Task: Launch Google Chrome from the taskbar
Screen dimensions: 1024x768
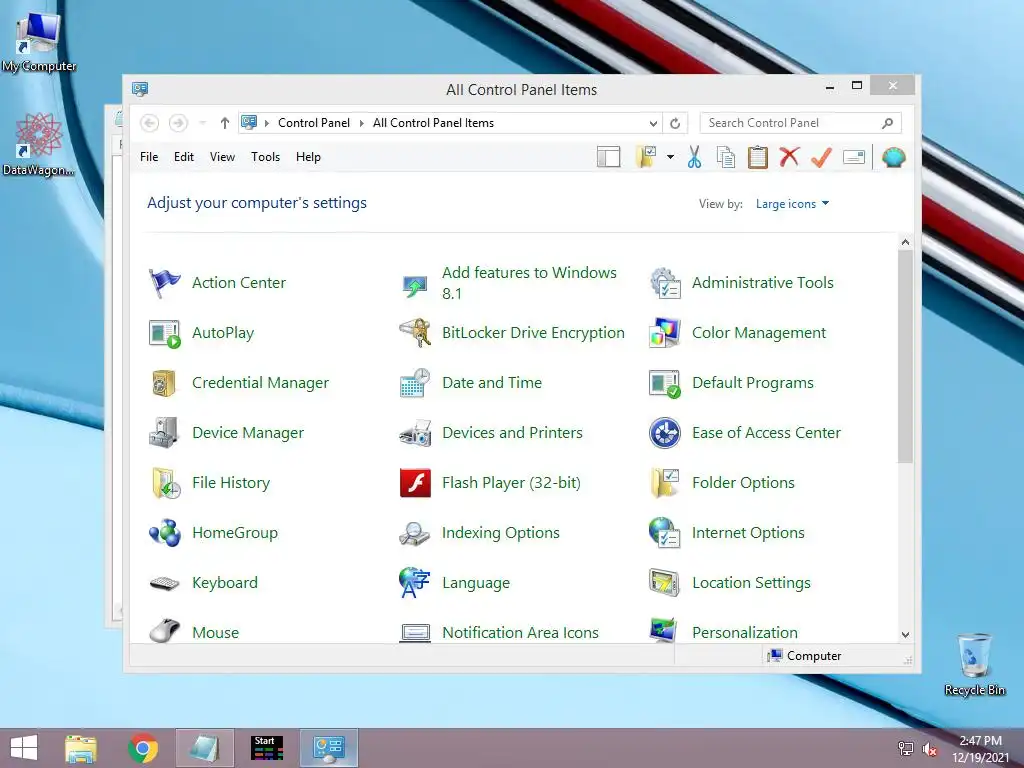Action: [142, 748]
